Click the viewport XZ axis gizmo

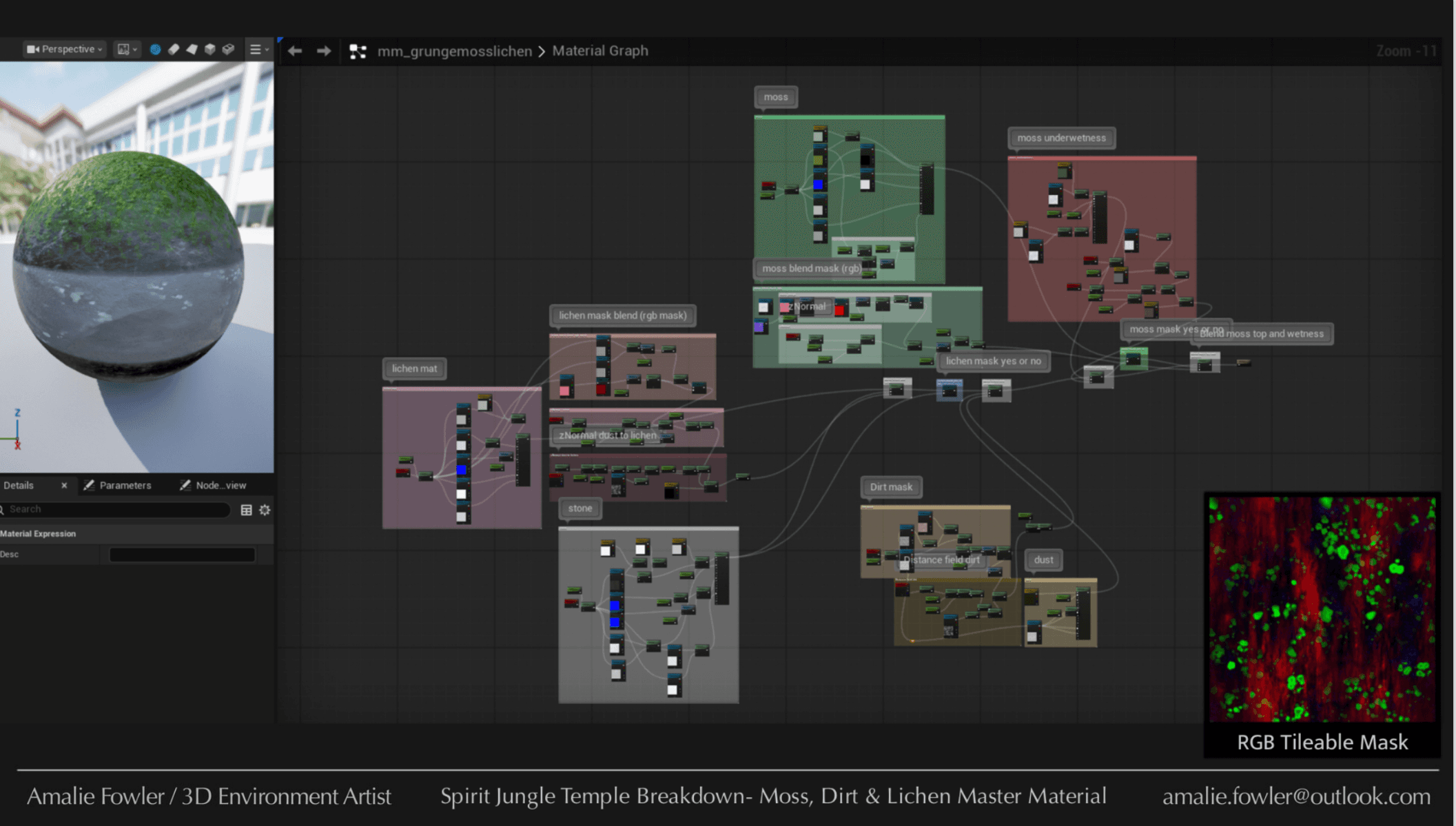point(13,429)
